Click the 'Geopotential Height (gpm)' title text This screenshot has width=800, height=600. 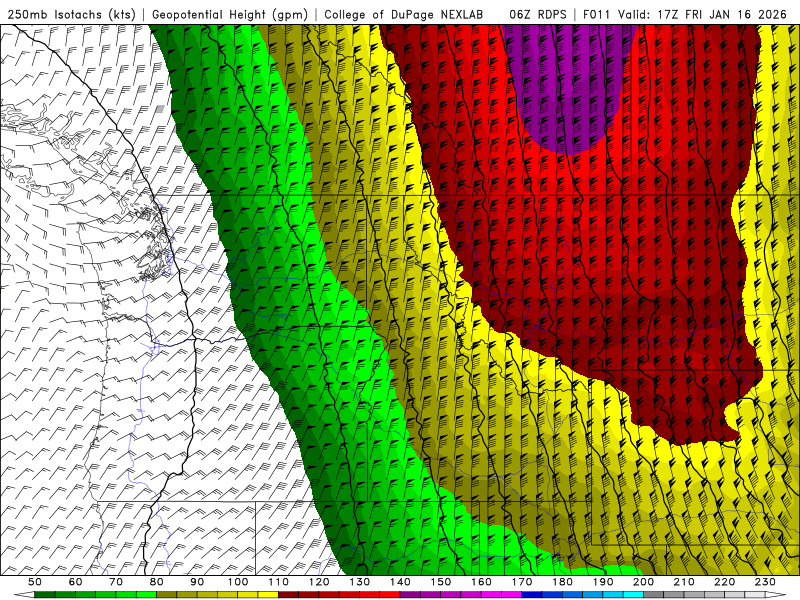point(230,14)
